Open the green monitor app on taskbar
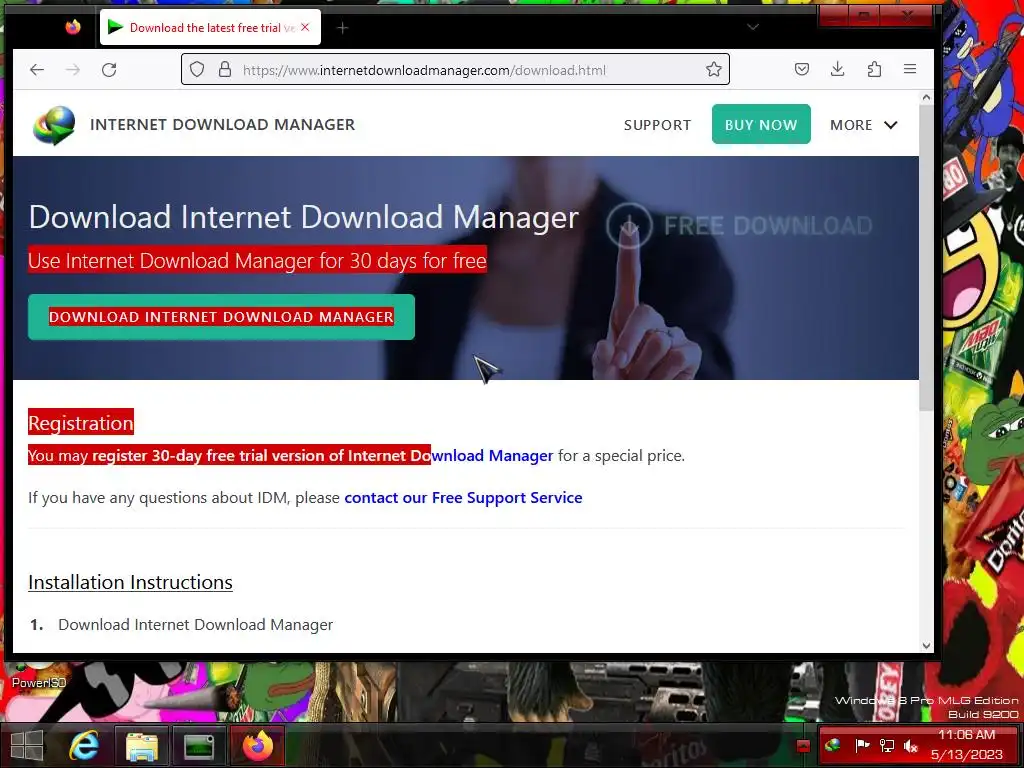The height and width of the screenshot is (768, 1024). pyautogui.click(x=199, y=746)
